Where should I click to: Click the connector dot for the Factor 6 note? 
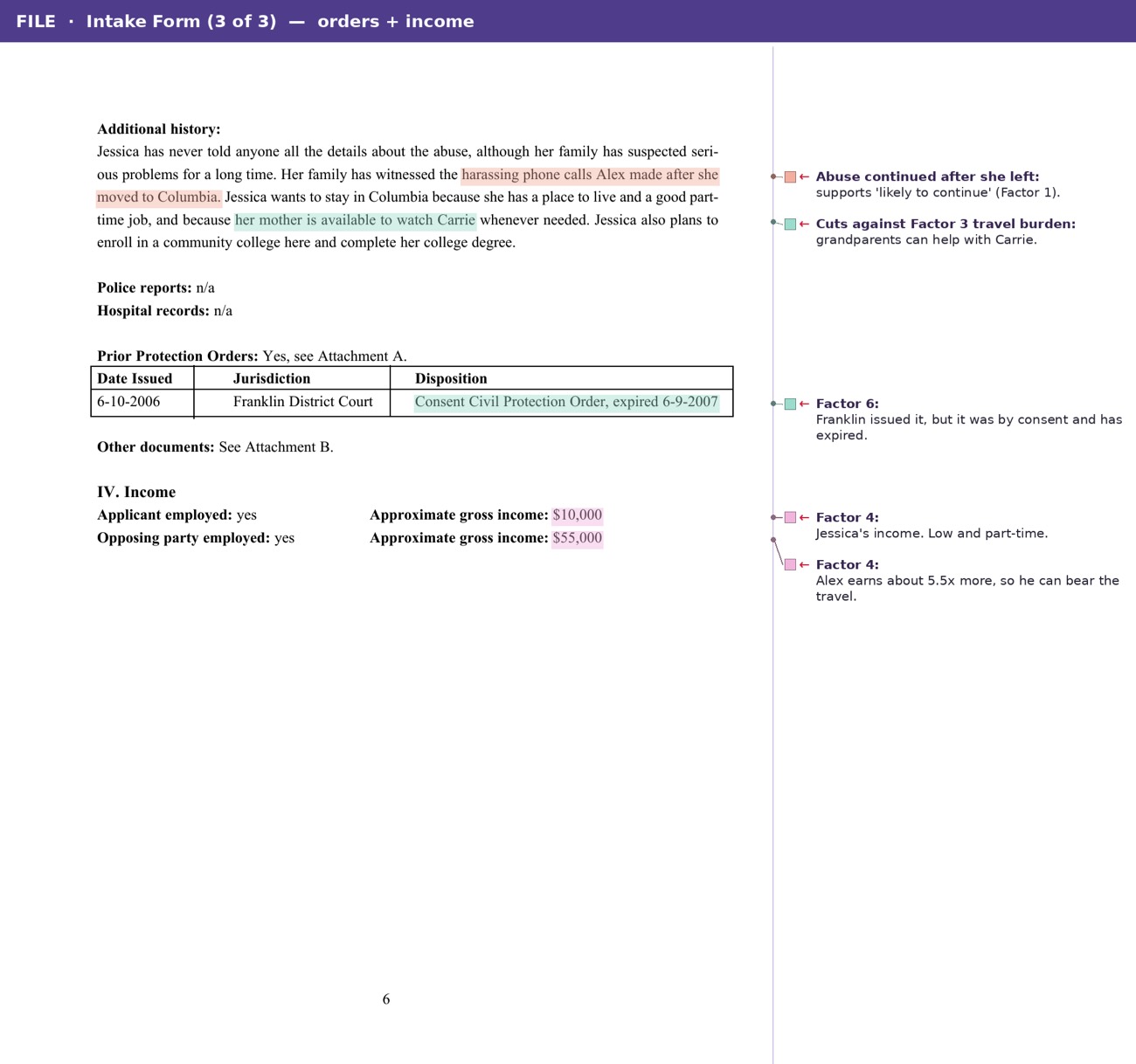[773, 404]
